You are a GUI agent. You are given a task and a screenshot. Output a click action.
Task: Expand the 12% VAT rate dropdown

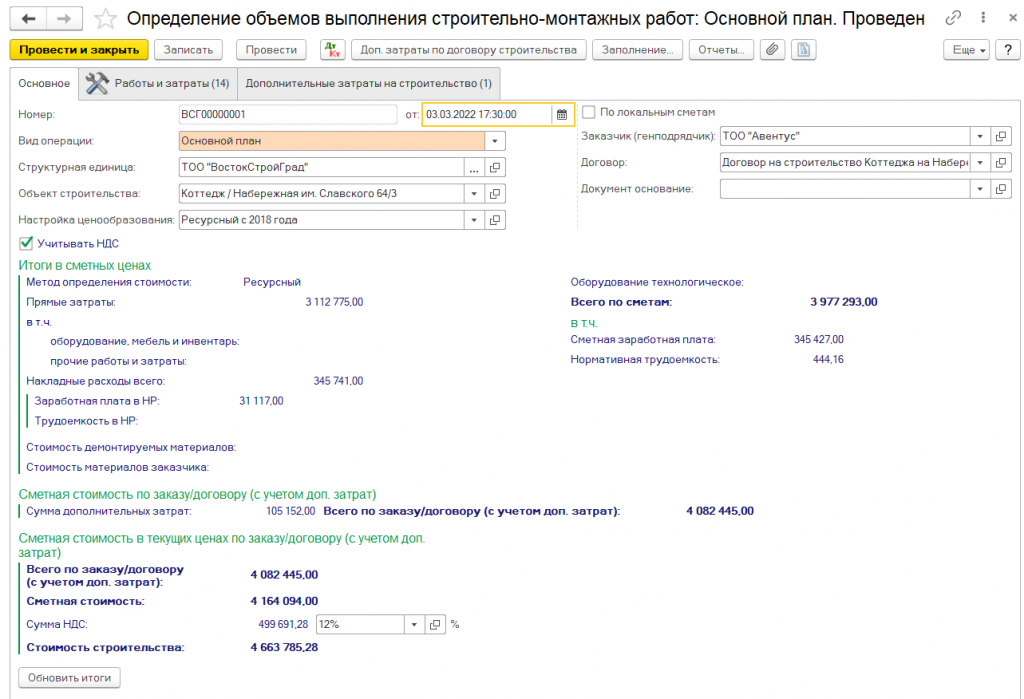pyautogui.click(x=414, y=624)
